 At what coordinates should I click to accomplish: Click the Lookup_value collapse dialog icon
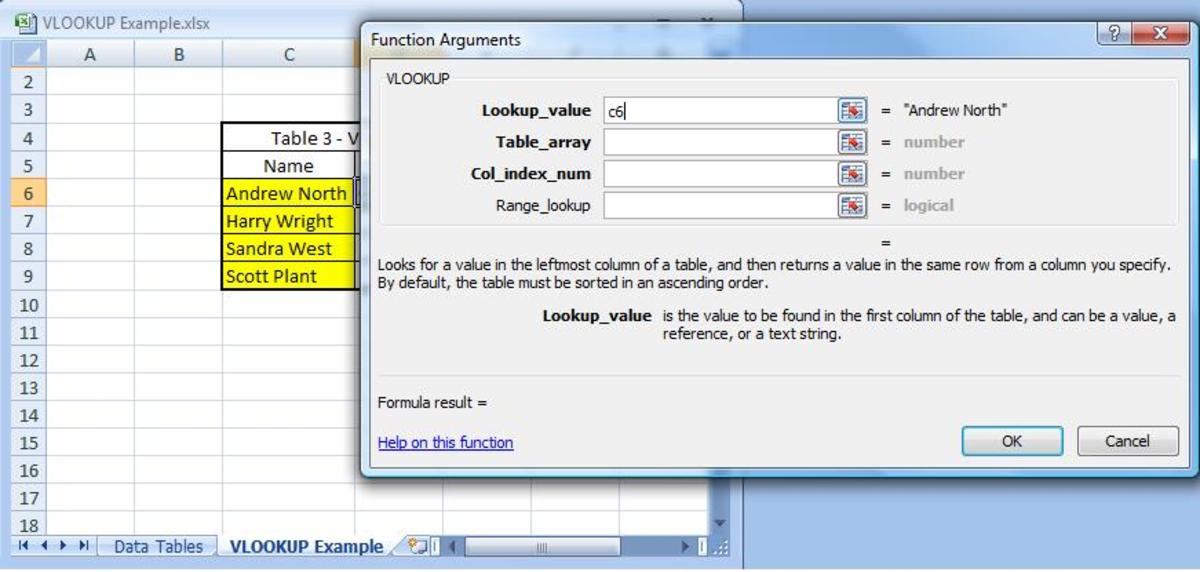point(851,111)
